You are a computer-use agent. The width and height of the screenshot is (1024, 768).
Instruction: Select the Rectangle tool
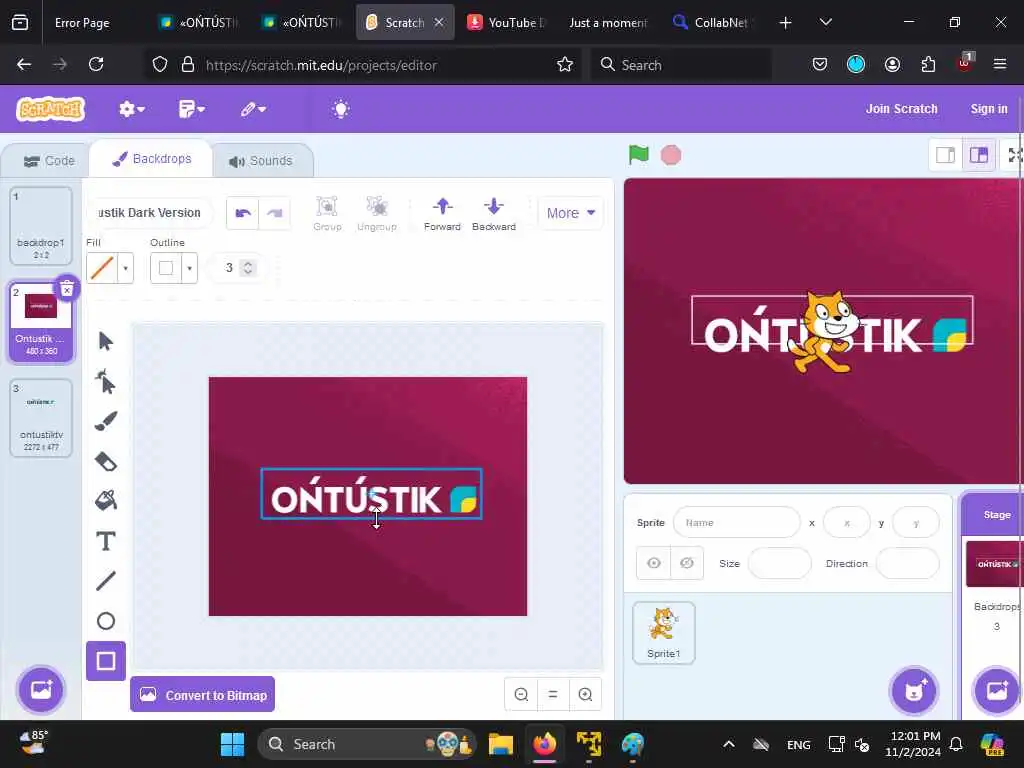click(106, 661)
